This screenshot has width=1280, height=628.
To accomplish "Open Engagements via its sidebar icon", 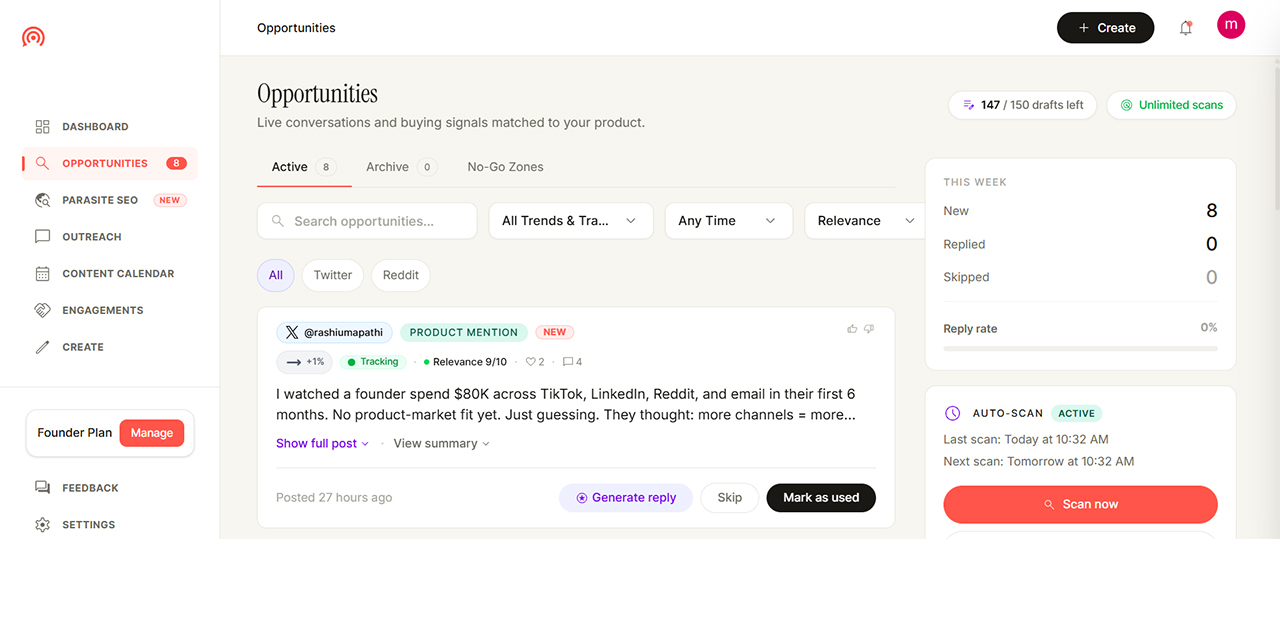I will 42,311.
